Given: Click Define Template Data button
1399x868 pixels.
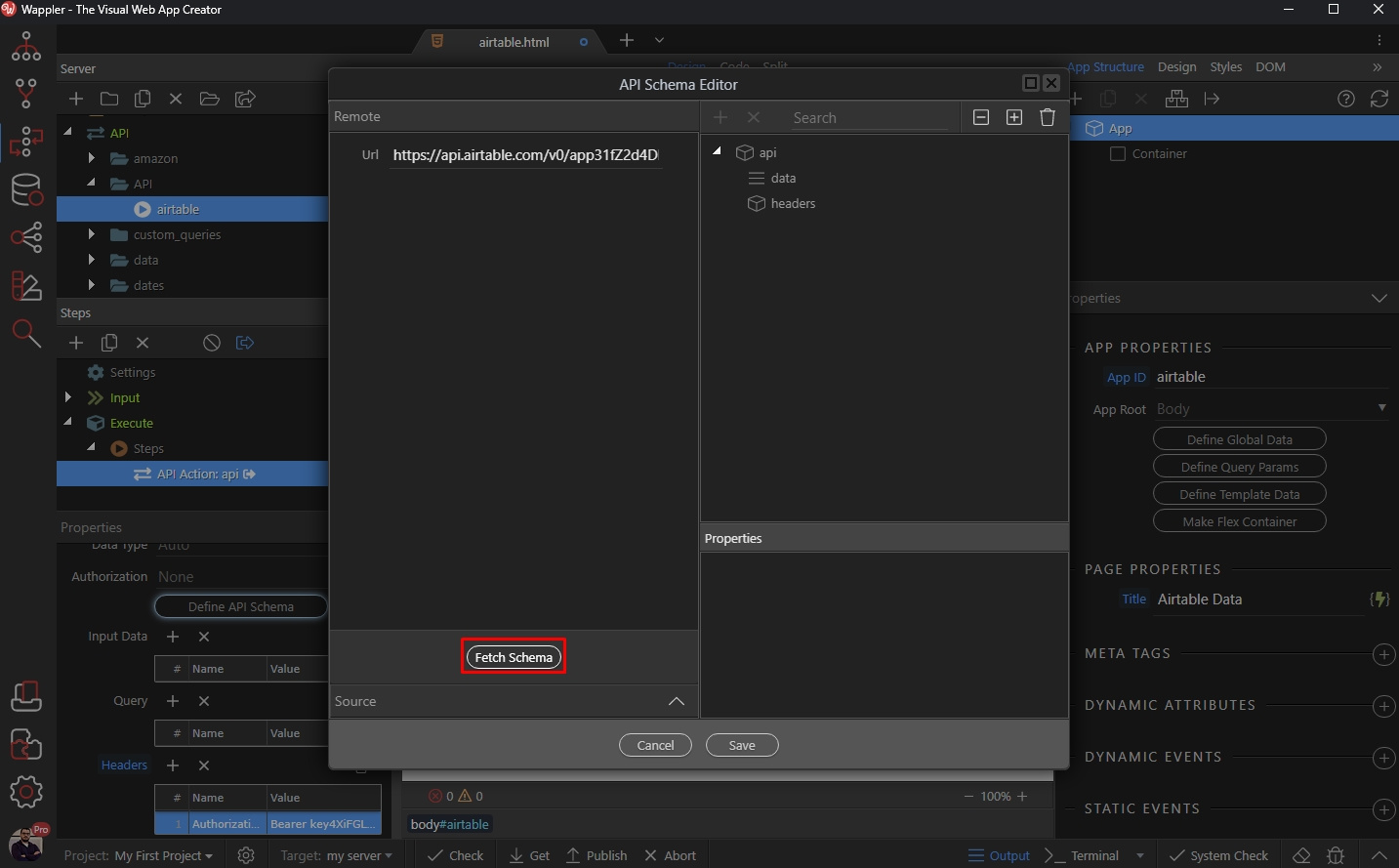Looking at the screenshot, I should 1240,494.
